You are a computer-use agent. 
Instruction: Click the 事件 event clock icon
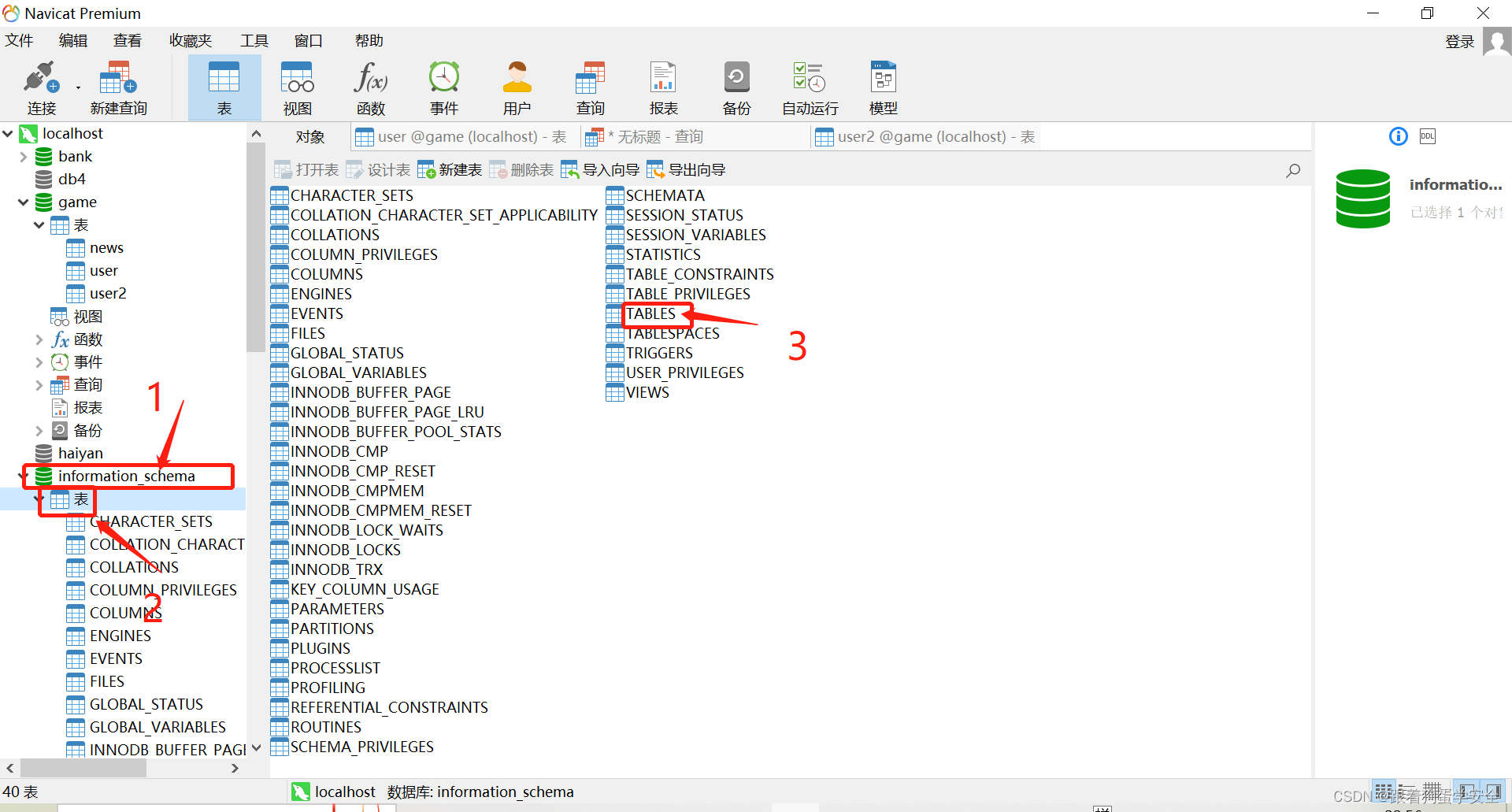[x=444, y=78]
